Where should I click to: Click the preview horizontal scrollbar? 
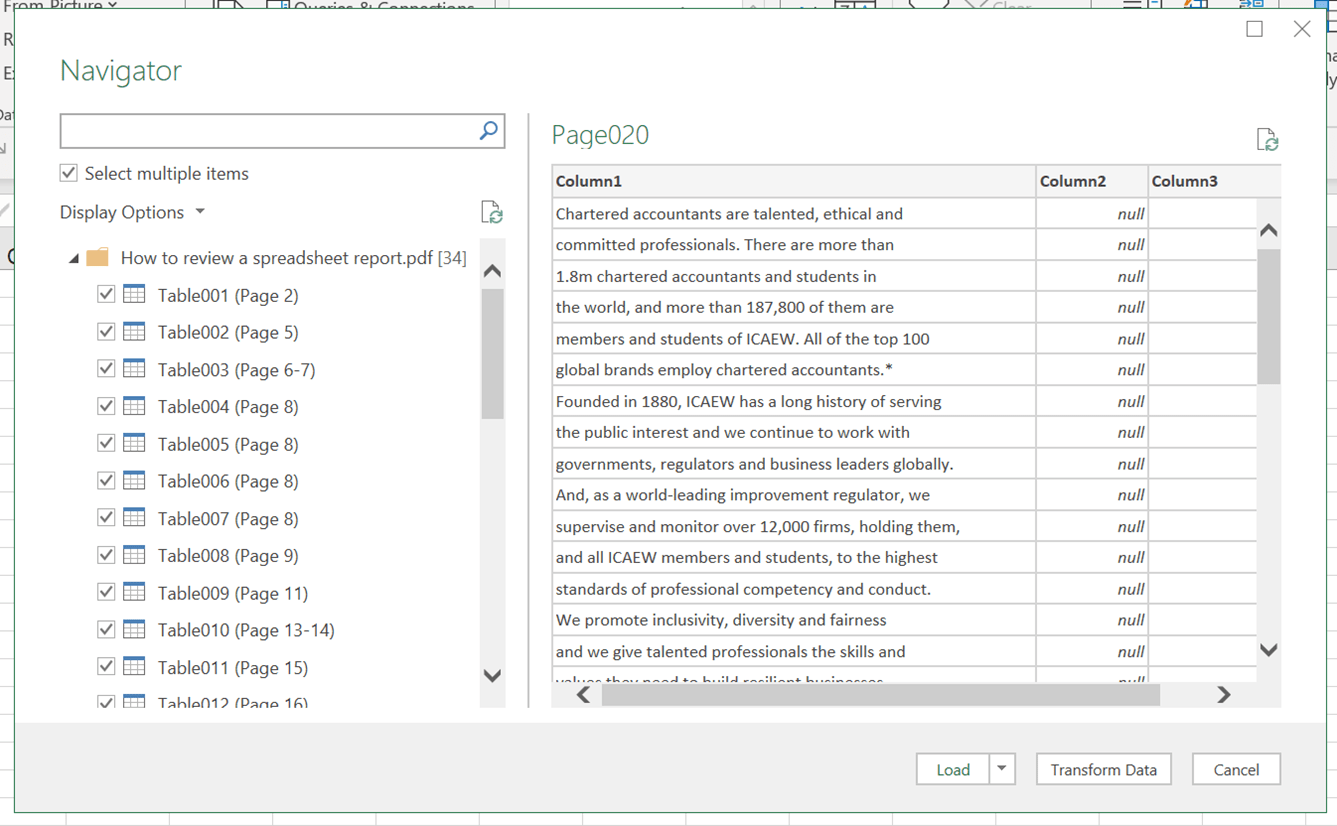(880, 695)
